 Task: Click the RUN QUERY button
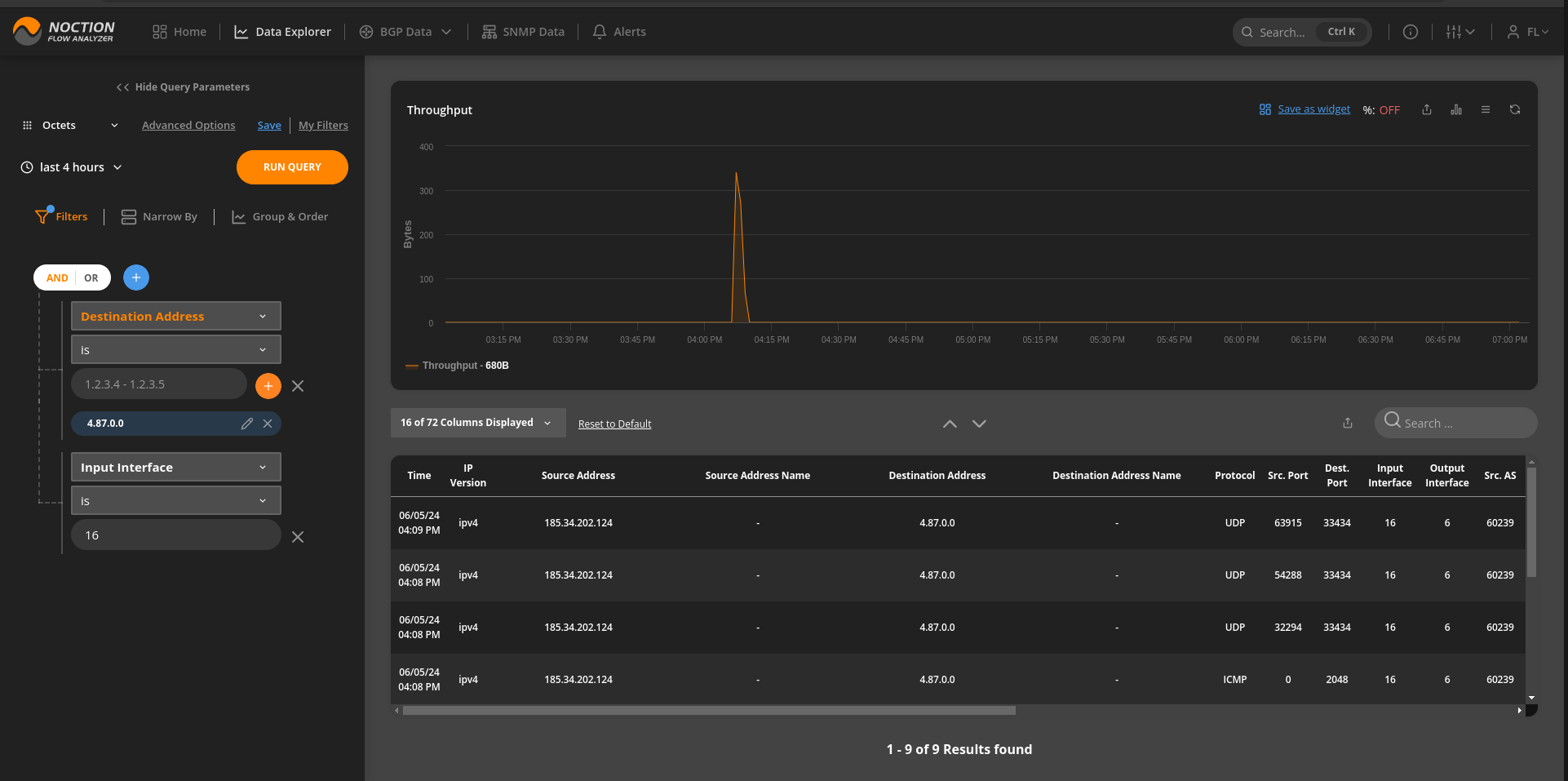(x=292, y=167)
